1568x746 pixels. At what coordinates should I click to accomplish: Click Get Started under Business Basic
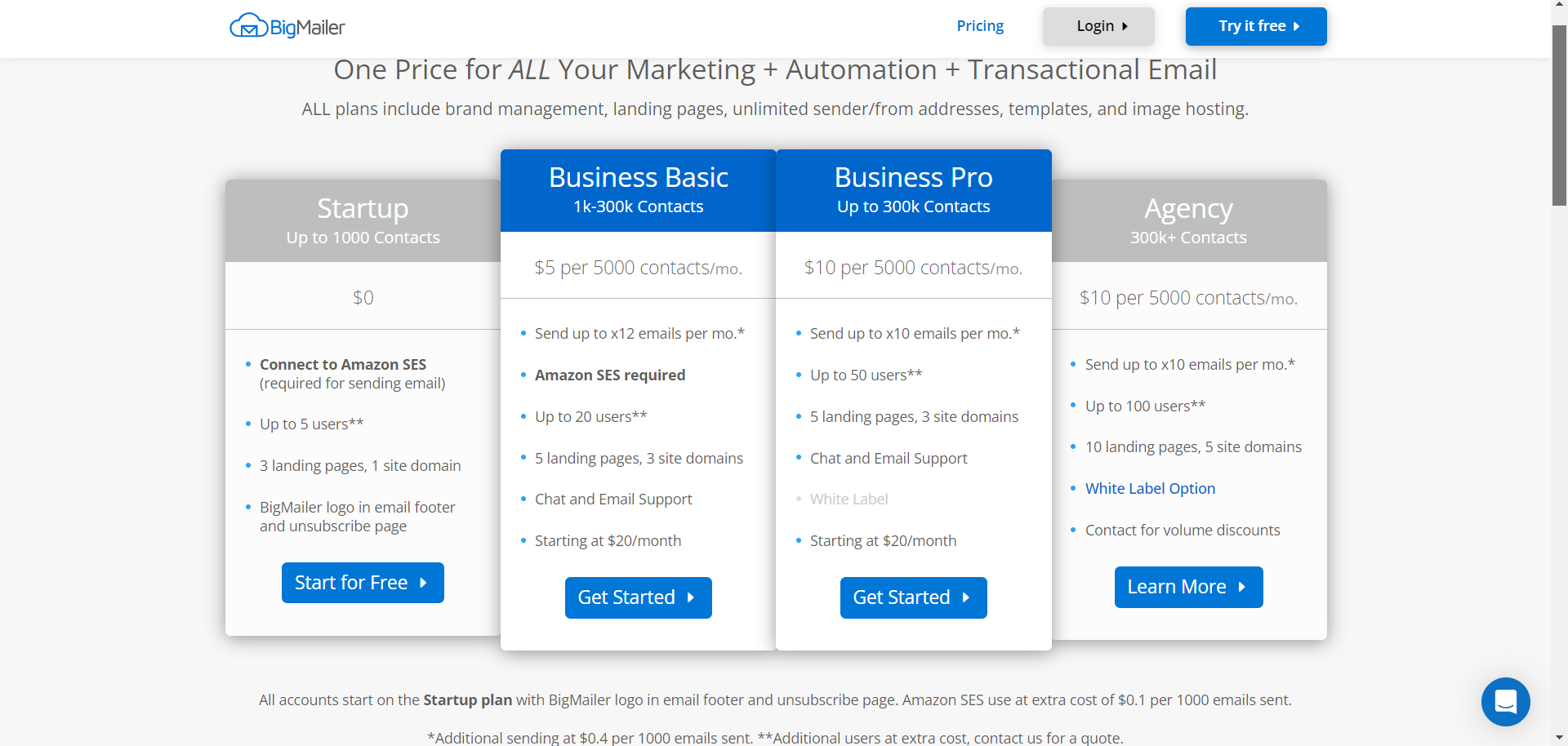click(x=639, y=597)
